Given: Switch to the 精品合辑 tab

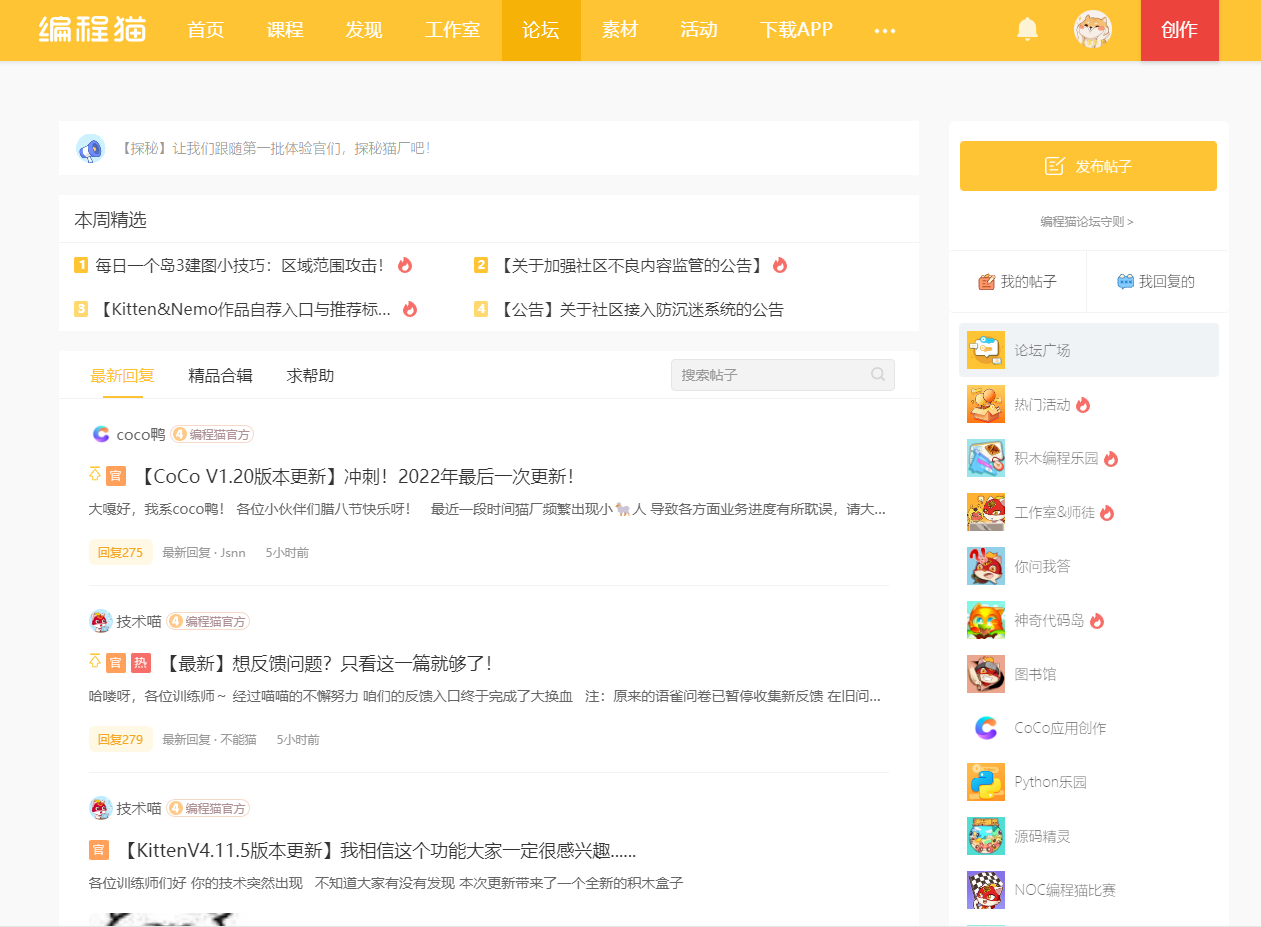Looking at the screenshot, I should pyautogui.click(x=220, y=376).
